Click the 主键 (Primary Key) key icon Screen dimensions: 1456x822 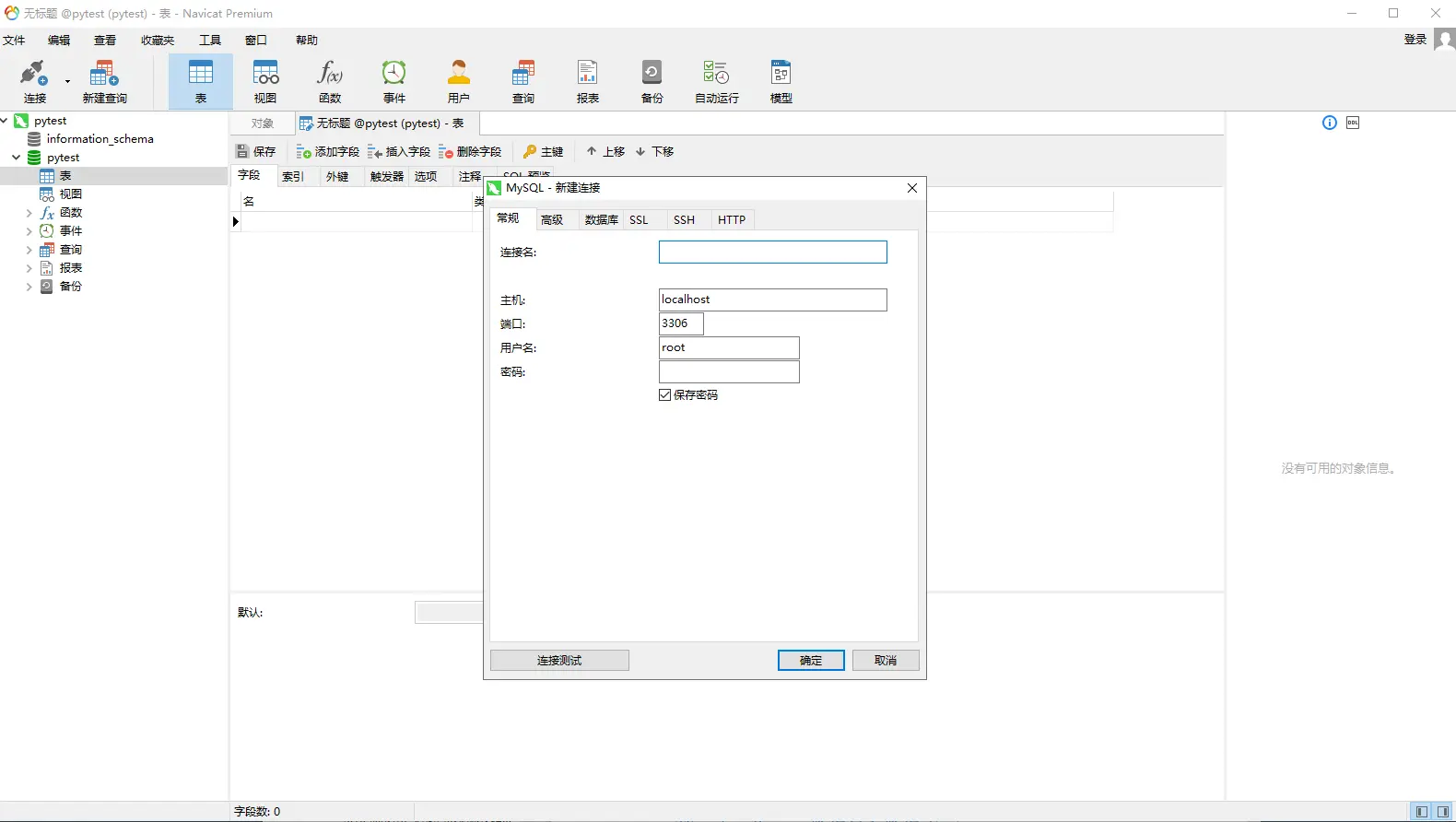coord(543,151)
